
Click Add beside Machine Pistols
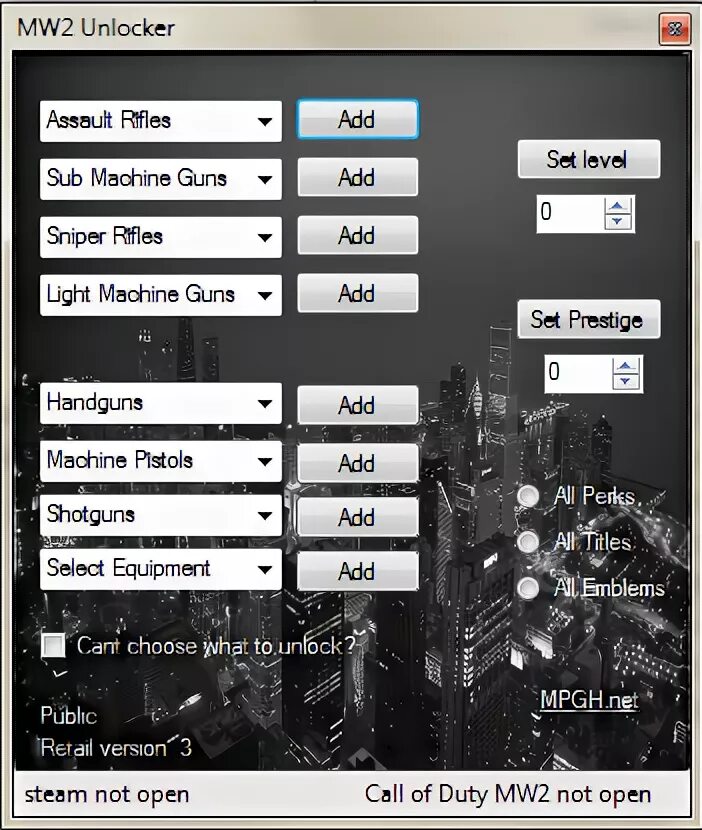(x=358, y=463)
